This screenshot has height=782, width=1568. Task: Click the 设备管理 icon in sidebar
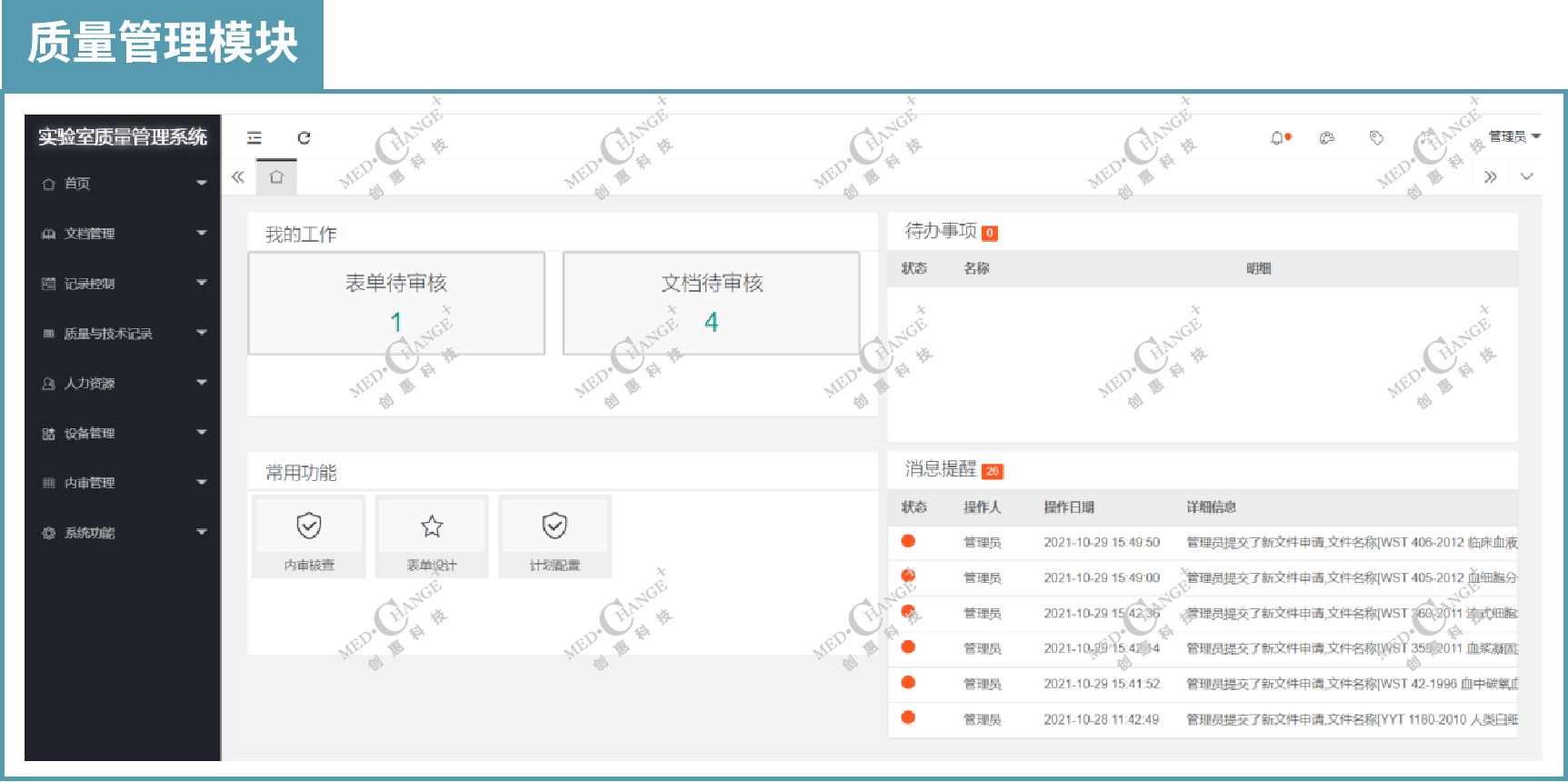tap(49, 434)
